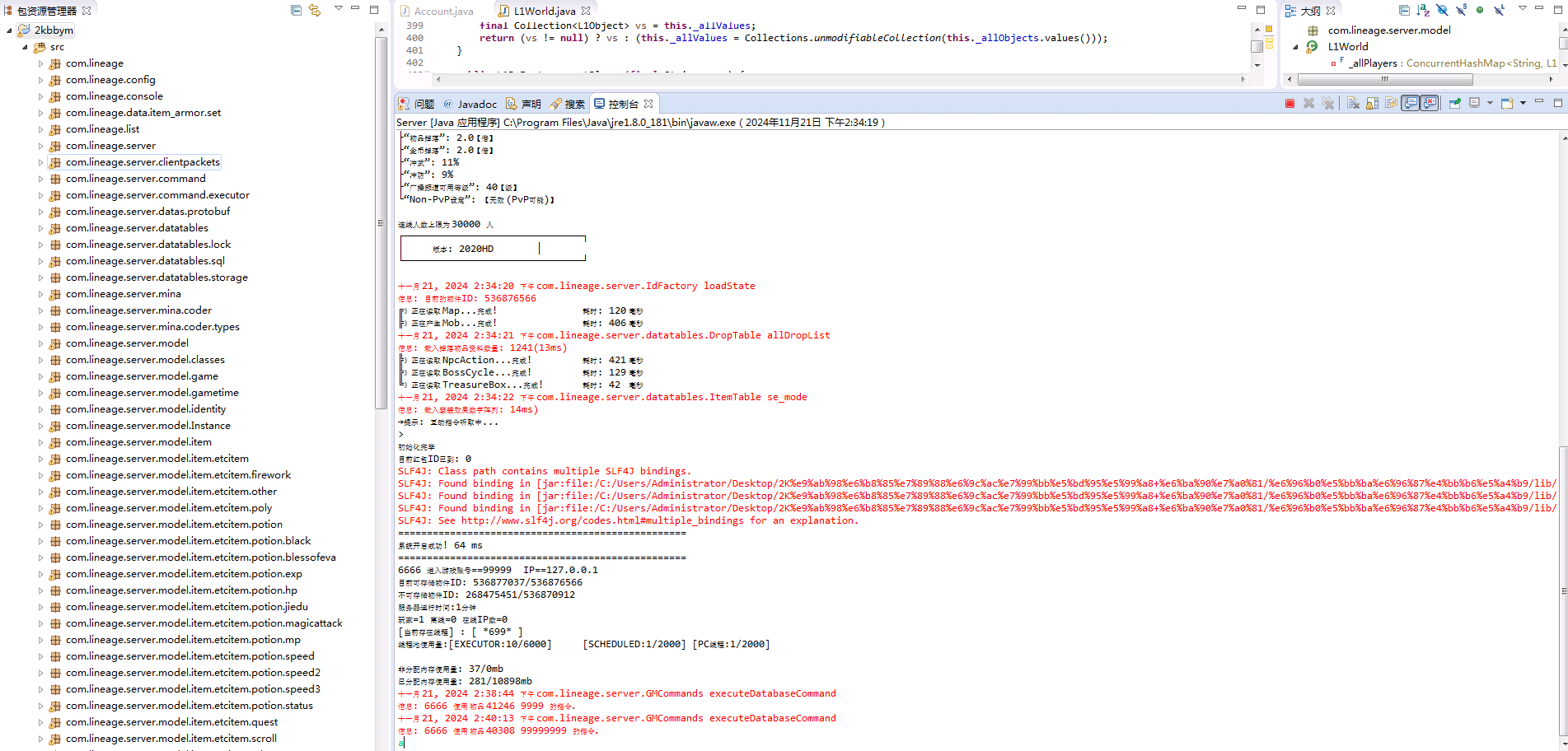
Task: Expand the com.lineage.server package
Action: (40, 146)
